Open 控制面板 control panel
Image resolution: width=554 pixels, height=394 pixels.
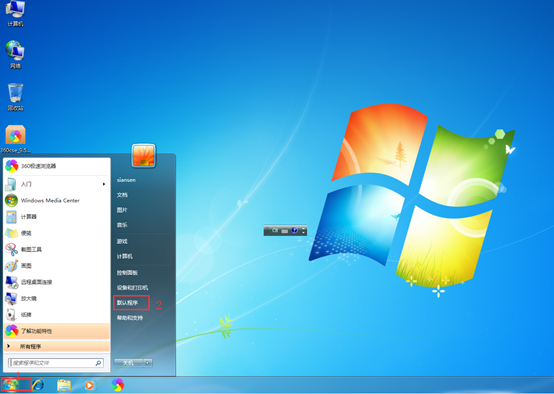tap(127, 273)
